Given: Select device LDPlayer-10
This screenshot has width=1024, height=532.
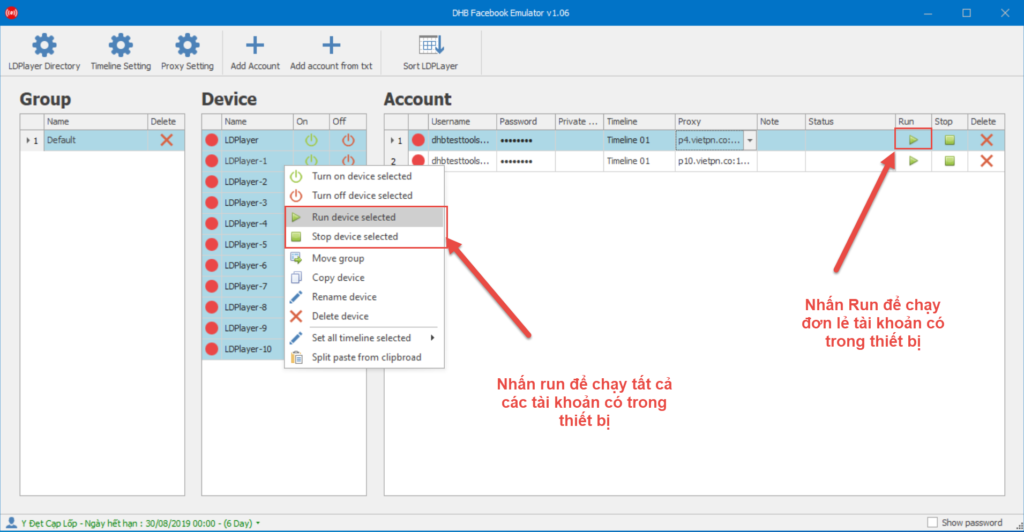Looking at the screenshot, I should 248,349.
